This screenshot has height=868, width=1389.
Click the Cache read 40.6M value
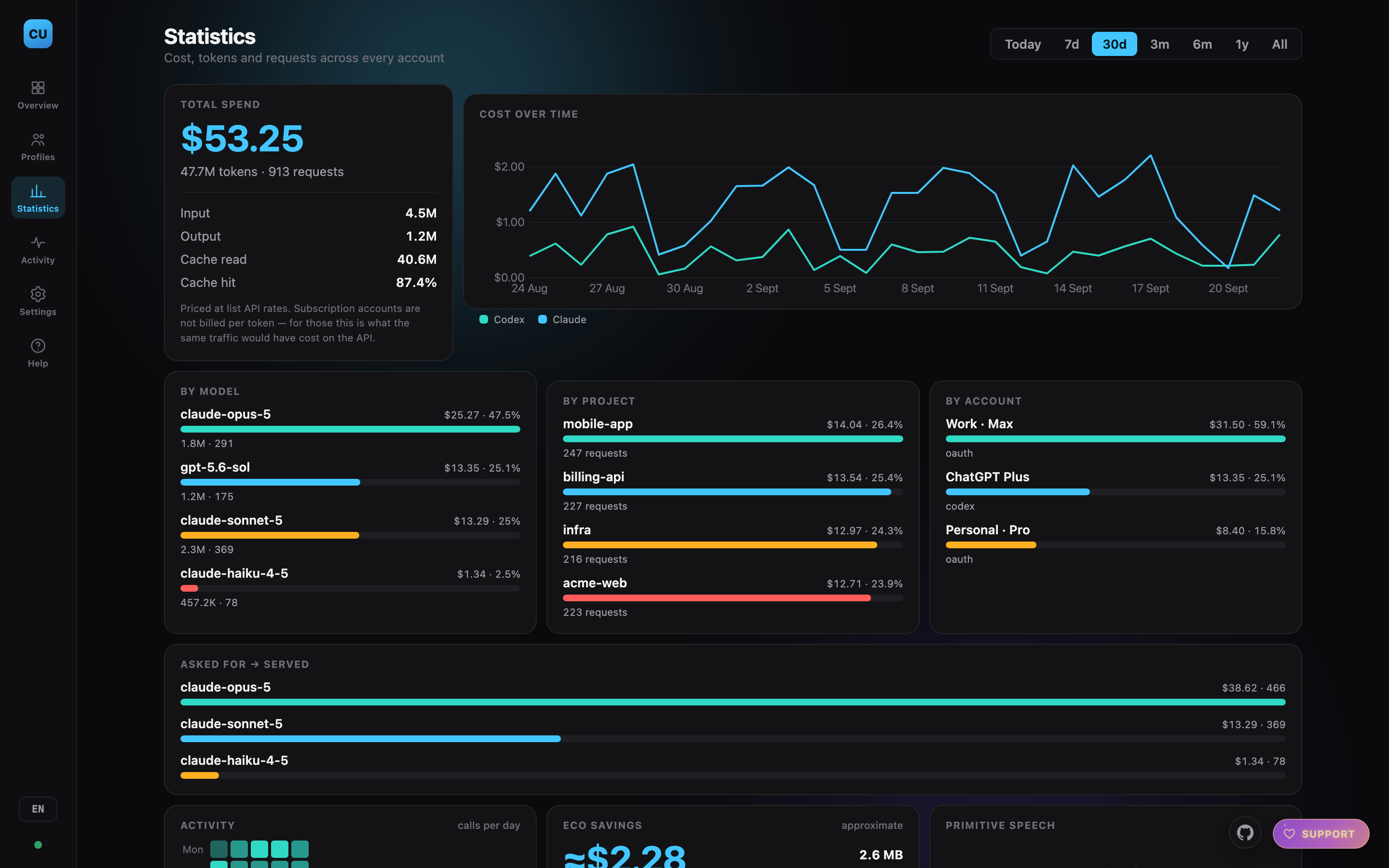click(417, 259)
